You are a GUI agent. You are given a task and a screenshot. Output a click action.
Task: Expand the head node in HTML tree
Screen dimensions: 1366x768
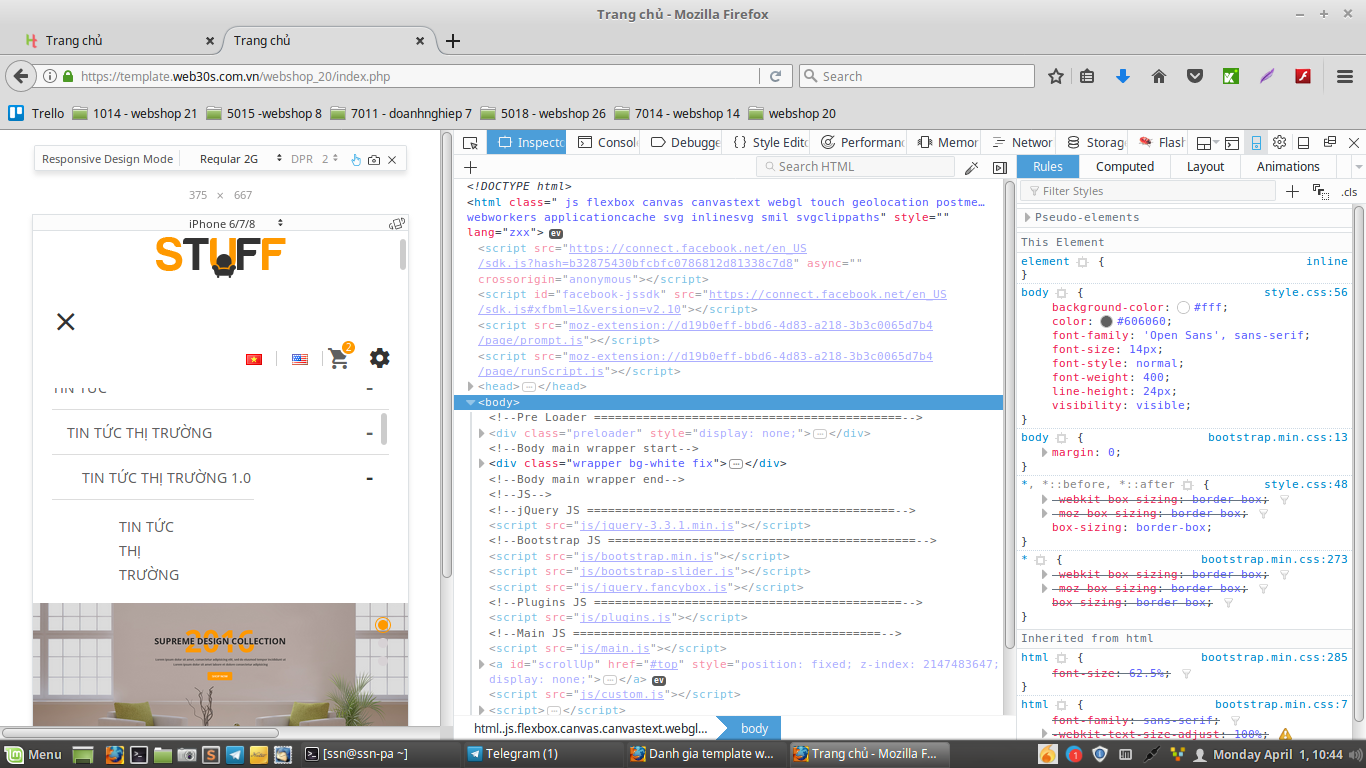point(471,386)
